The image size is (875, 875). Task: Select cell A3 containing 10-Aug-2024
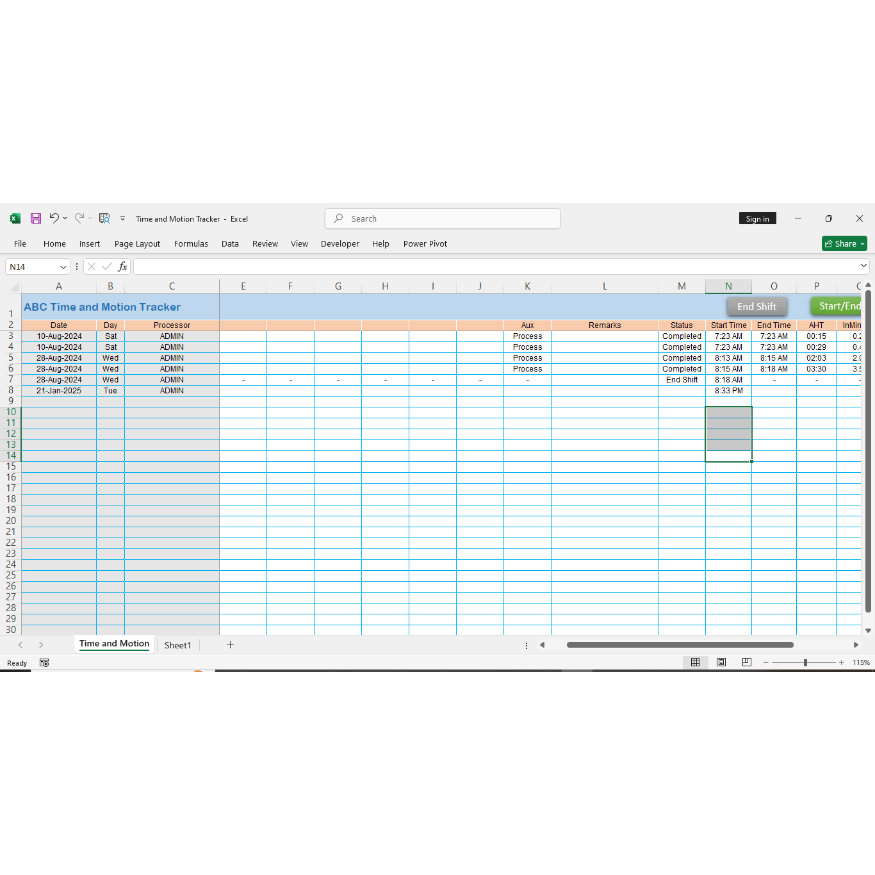(58, 336)
